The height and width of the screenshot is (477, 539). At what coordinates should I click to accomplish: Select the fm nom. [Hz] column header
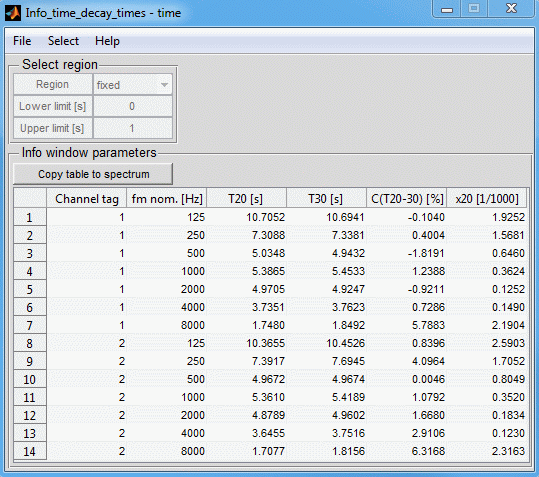167,198
